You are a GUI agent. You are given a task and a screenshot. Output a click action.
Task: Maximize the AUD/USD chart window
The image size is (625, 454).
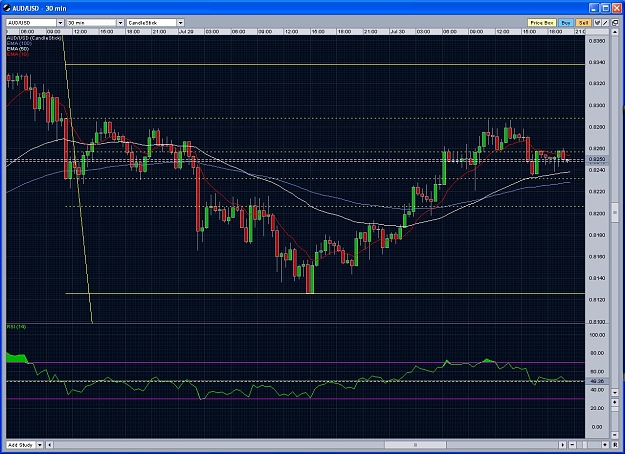pos(605,8)
